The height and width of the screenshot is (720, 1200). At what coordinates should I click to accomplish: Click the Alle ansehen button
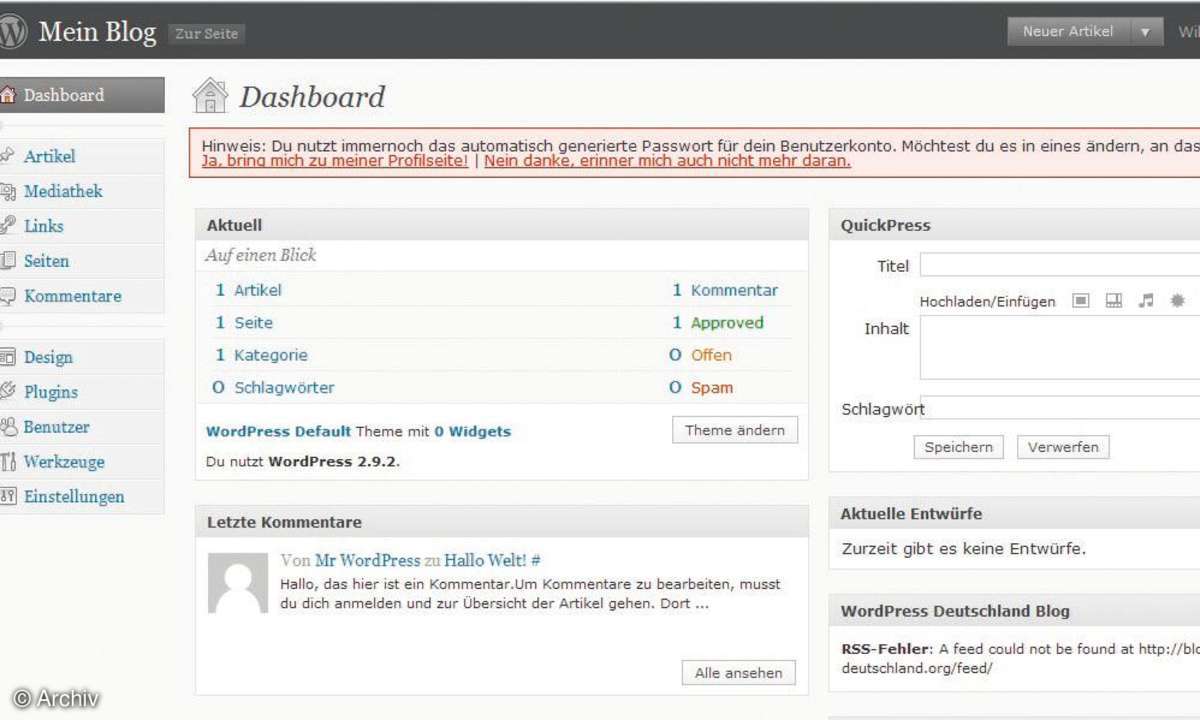[739, 673]
